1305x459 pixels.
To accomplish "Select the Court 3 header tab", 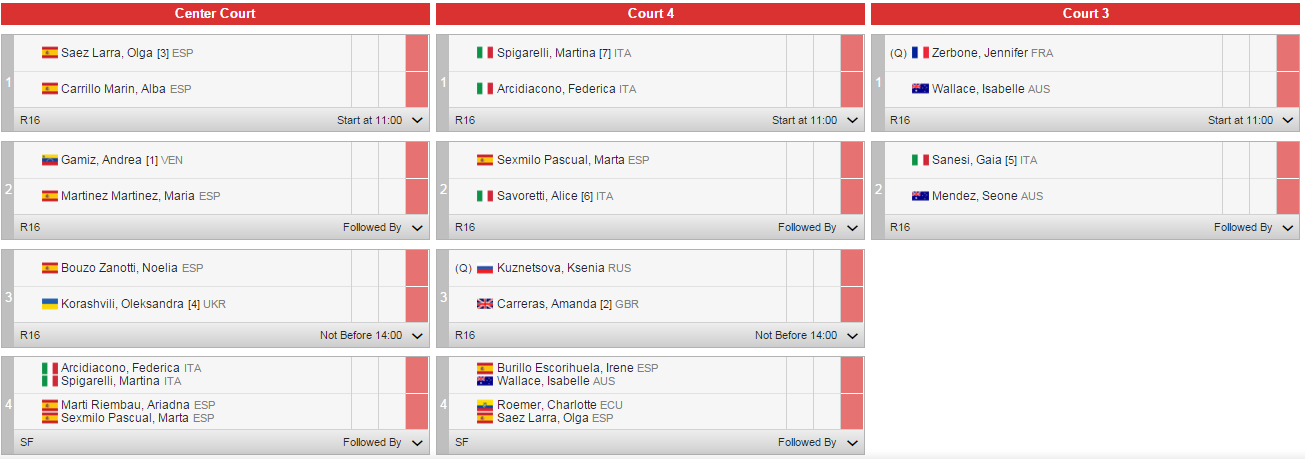I will 1085,14.
